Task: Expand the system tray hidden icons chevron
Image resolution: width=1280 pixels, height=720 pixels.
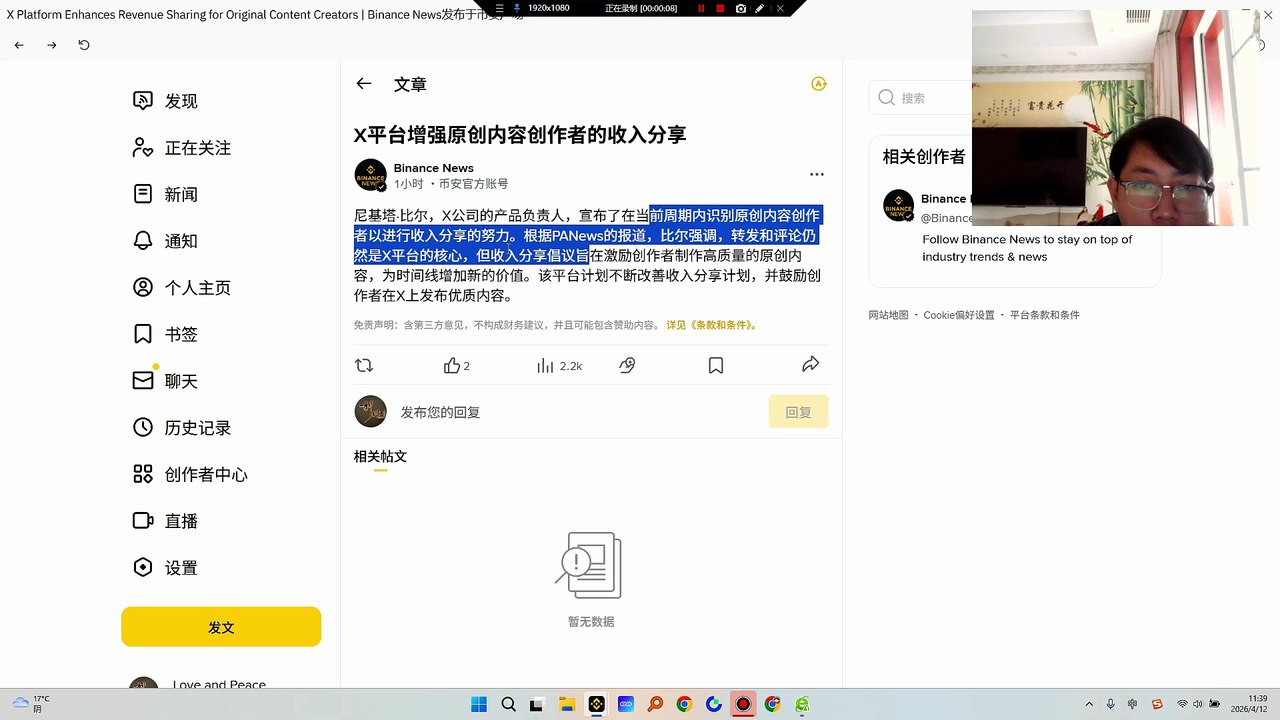Action: 1089,704
